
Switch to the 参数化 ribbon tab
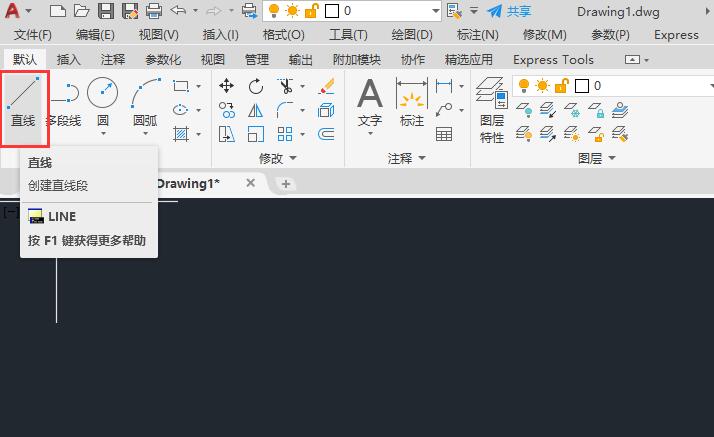(x=163, y=59)
